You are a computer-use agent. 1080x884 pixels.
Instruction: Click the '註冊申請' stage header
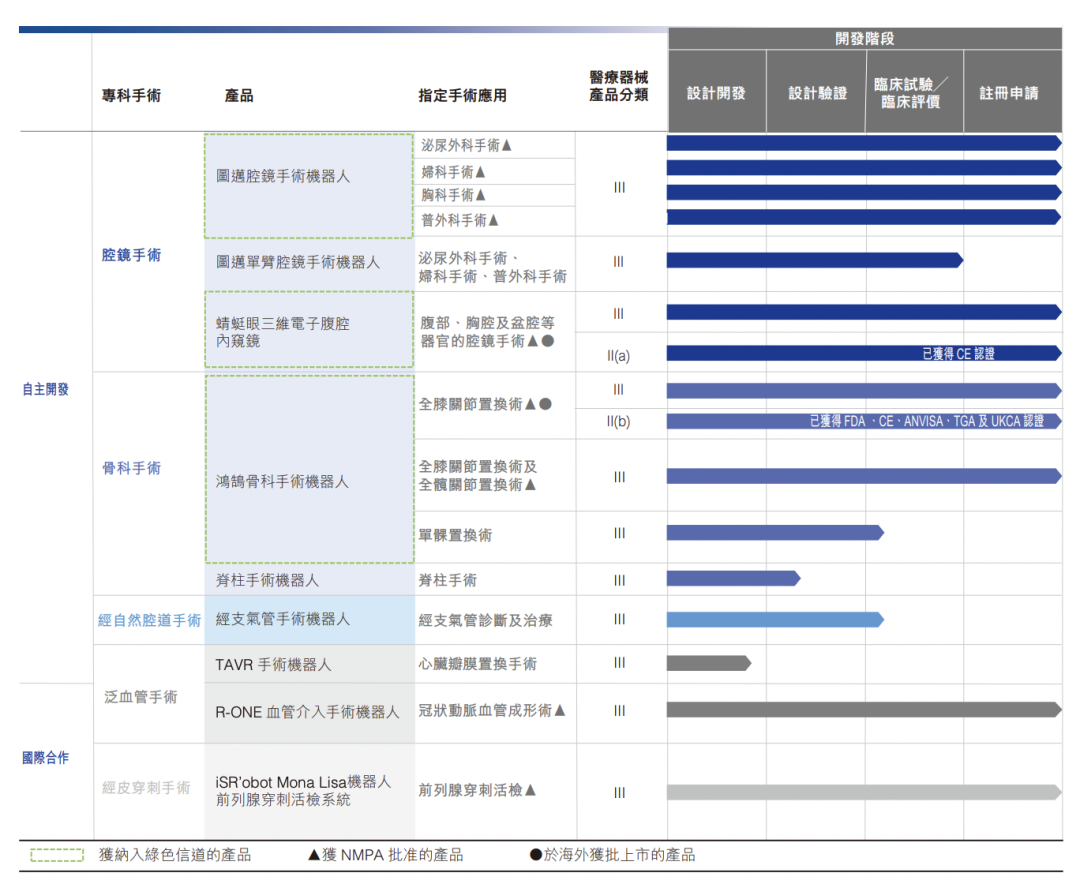1012,92
